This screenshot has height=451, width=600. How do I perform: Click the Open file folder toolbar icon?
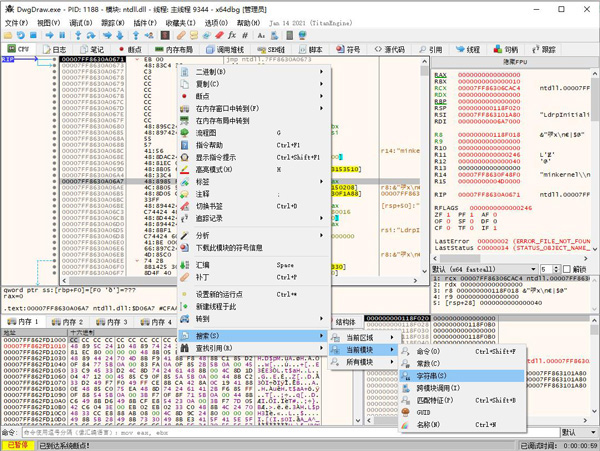pyautogui.click(x=8, y=36)
